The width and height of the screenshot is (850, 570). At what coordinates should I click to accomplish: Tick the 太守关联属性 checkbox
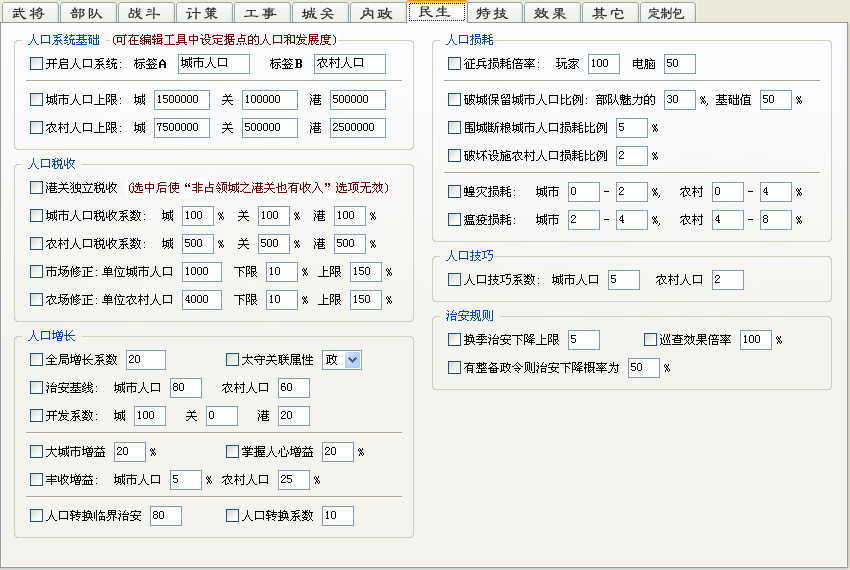pos(232,360)
